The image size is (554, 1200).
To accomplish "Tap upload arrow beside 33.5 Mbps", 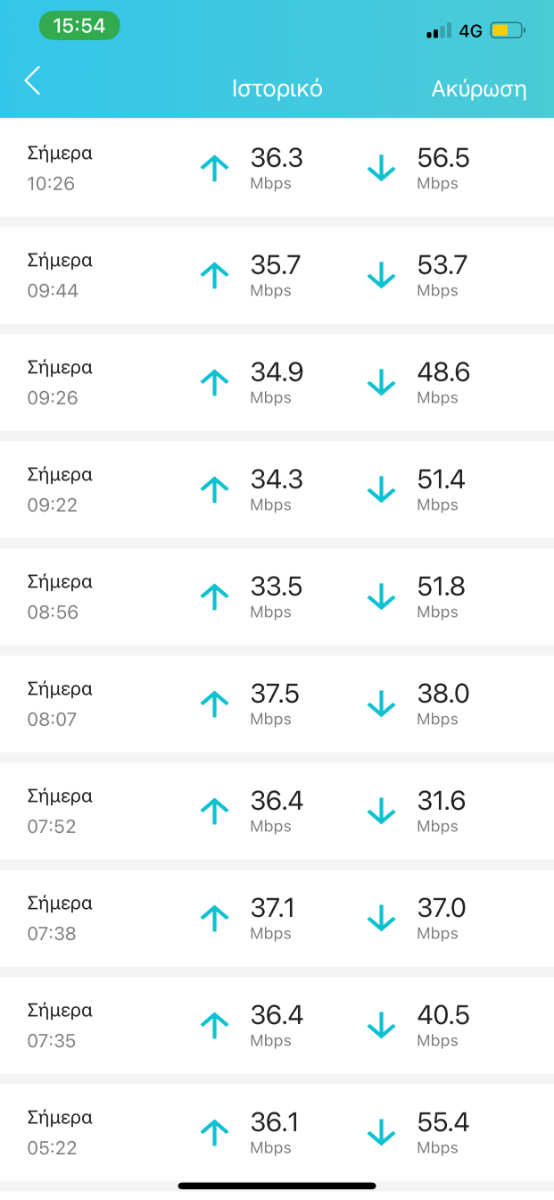I will (214, 597).
